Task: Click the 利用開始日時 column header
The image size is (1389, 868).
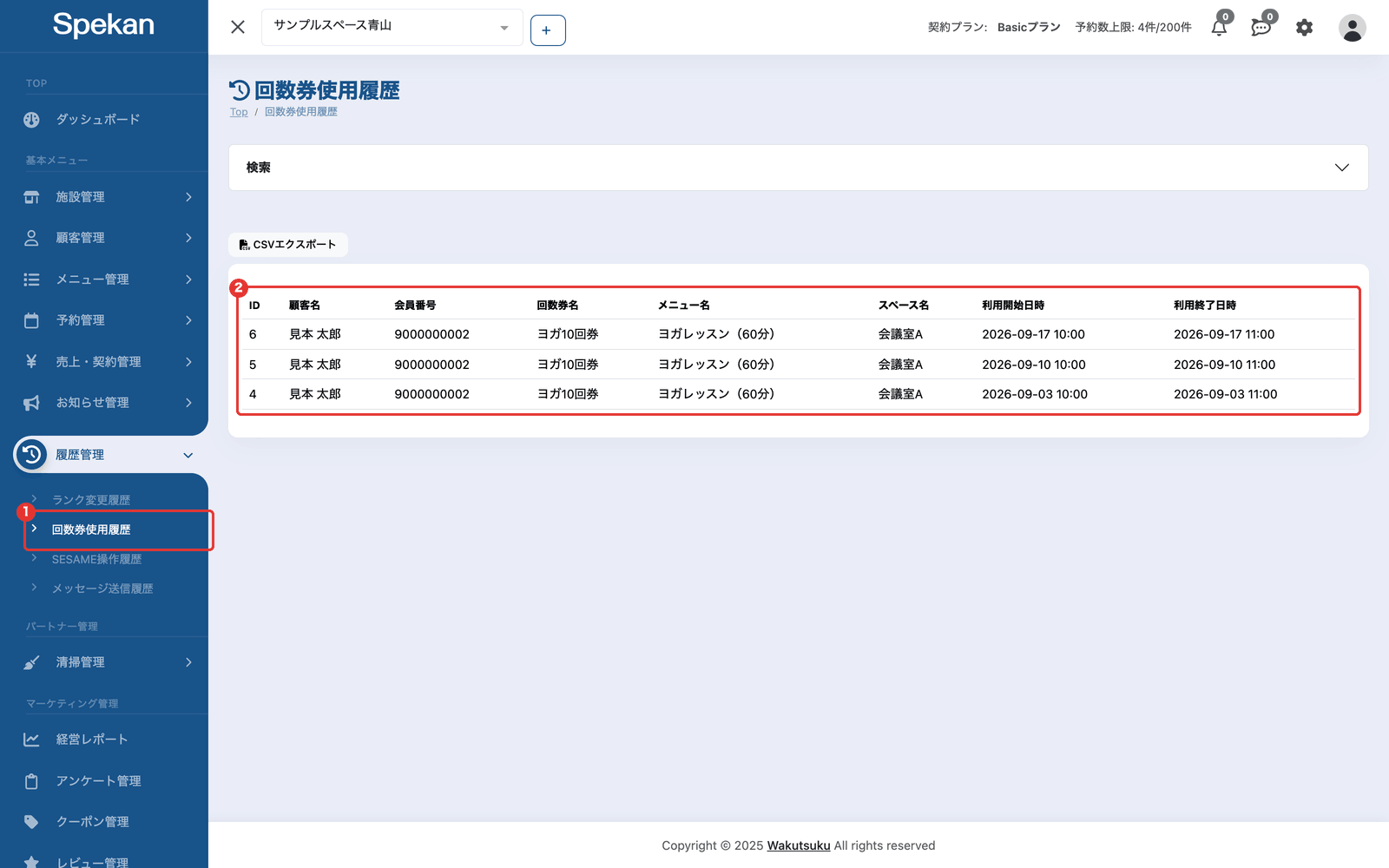Action: point(1013,306)
